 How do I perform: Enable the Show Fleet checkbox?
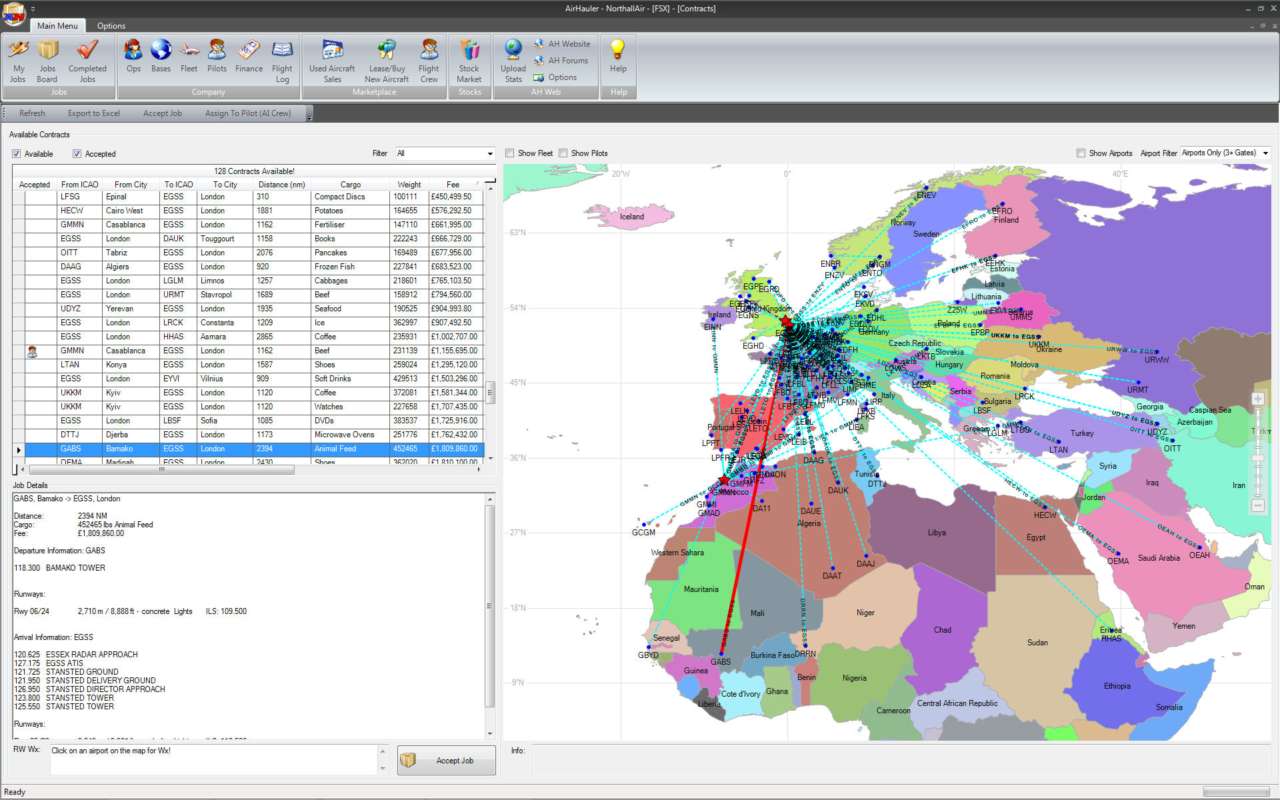(x=510, y=153)
